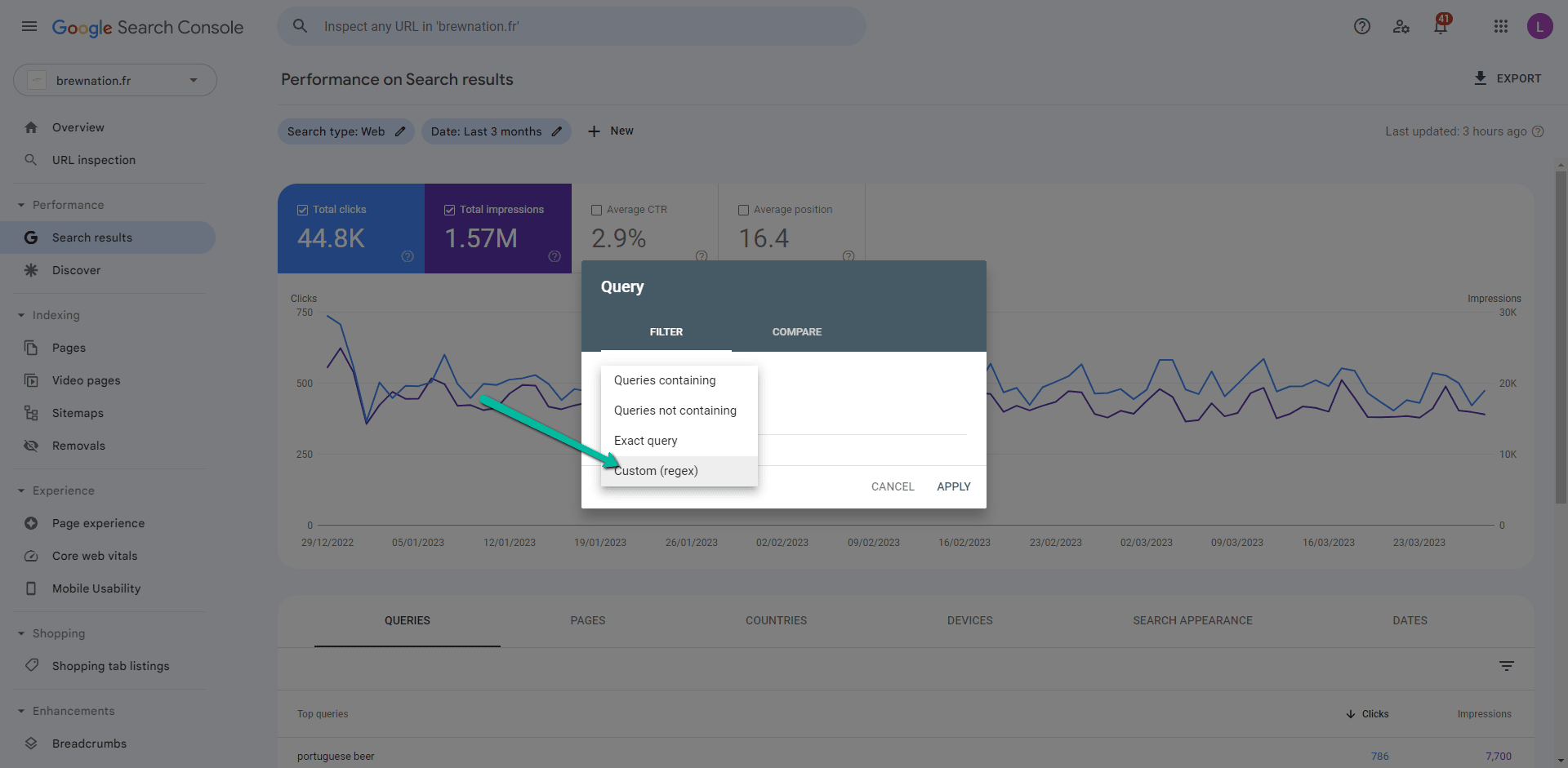Click the Video pages icon
This screenshot has width=1568, height=768.
(x=31, y=380)
